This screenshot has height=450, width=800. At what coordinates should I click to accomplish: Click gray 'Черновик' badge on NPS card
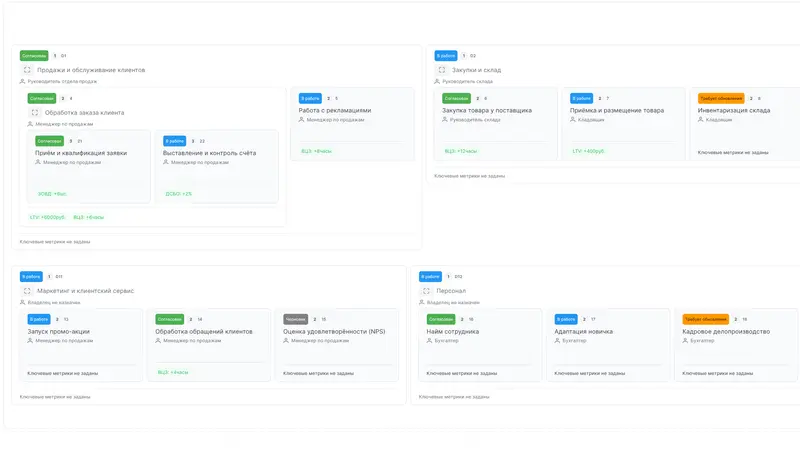tap(295, 319)
